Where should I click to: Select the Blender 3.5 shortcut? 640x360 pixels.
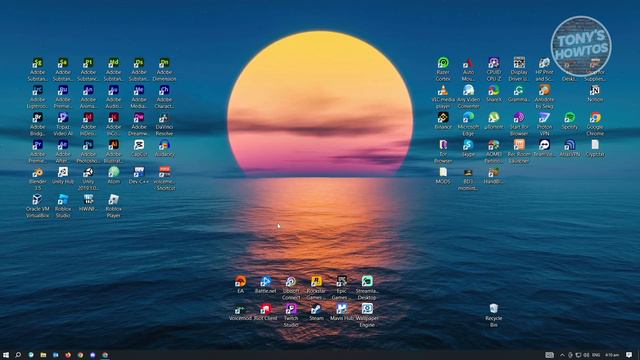[38, 172]
